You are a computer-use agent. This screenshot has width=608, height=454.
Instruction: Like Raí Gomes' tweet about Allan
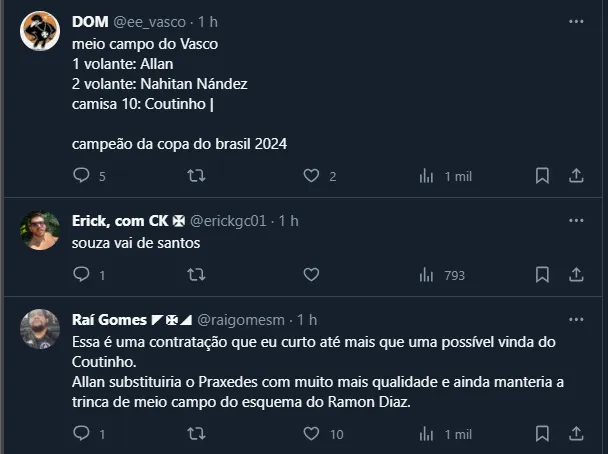coord(311,434)
